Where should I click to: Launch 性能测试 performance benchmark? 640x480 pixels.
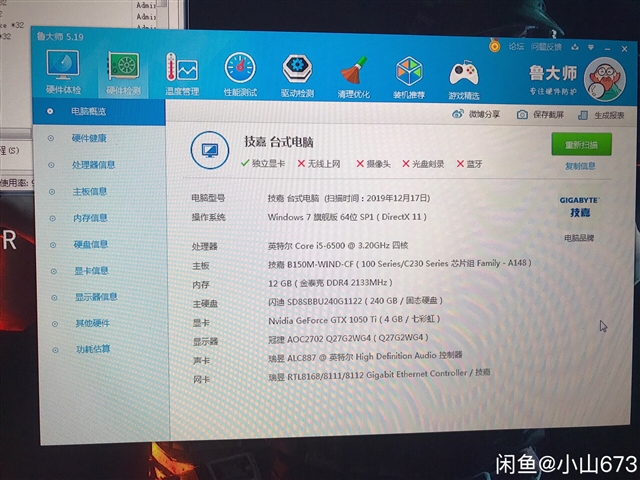[240, 75]
